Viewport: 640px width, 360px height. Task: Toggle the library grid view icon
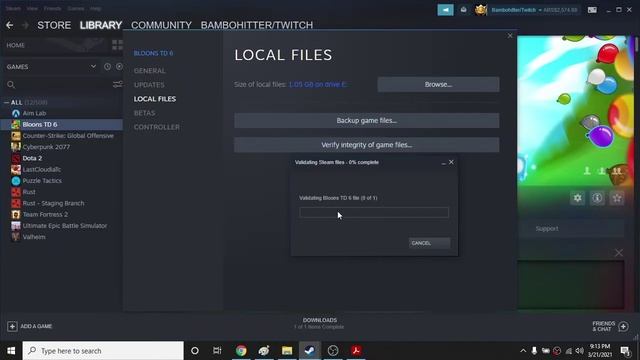click(117, 45)
